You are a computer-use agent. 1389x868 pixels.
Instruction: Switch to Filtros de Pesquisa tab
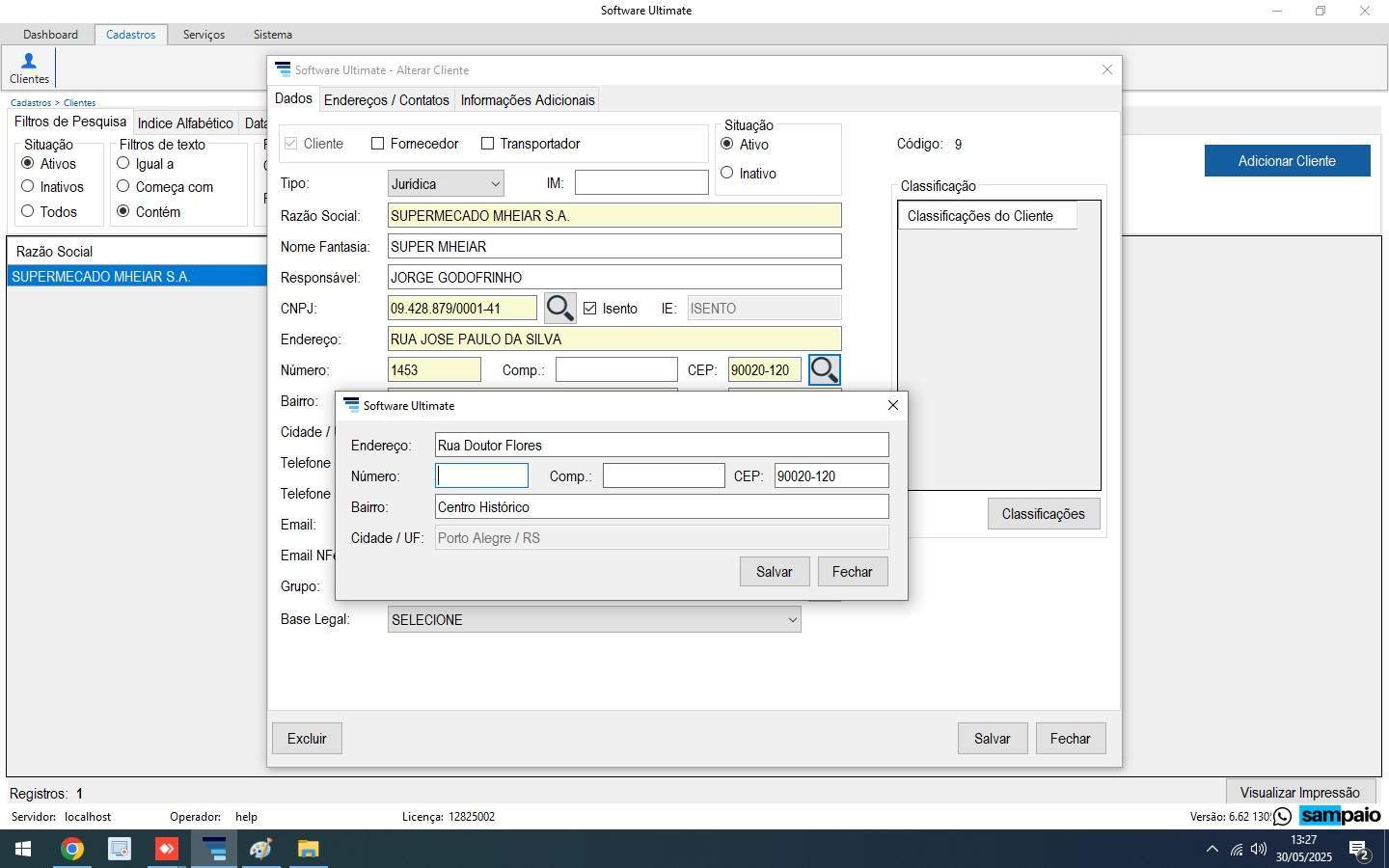tap(69, 122)
